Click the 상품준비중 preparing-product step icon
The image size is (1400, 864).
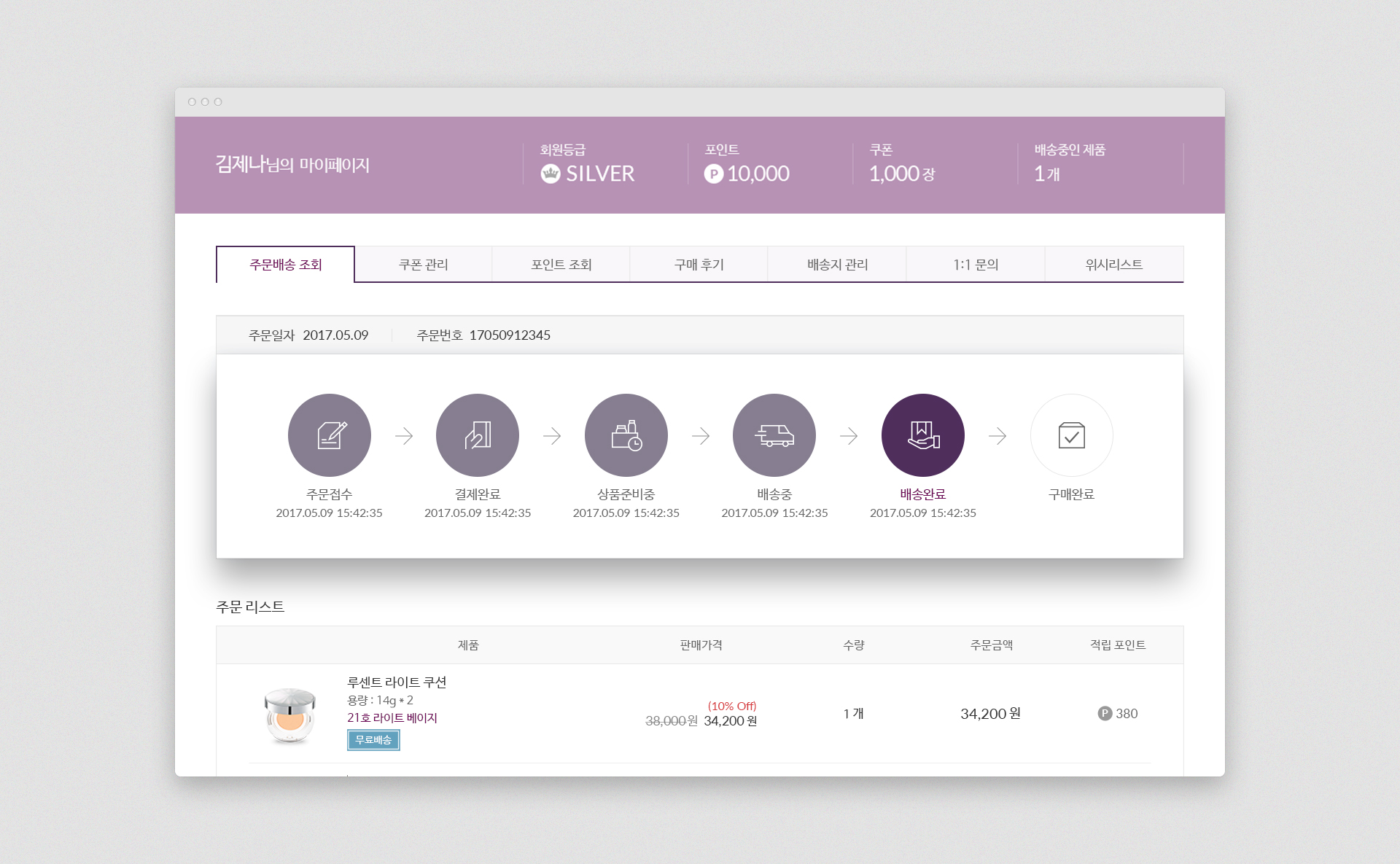(x=626, y=435)
